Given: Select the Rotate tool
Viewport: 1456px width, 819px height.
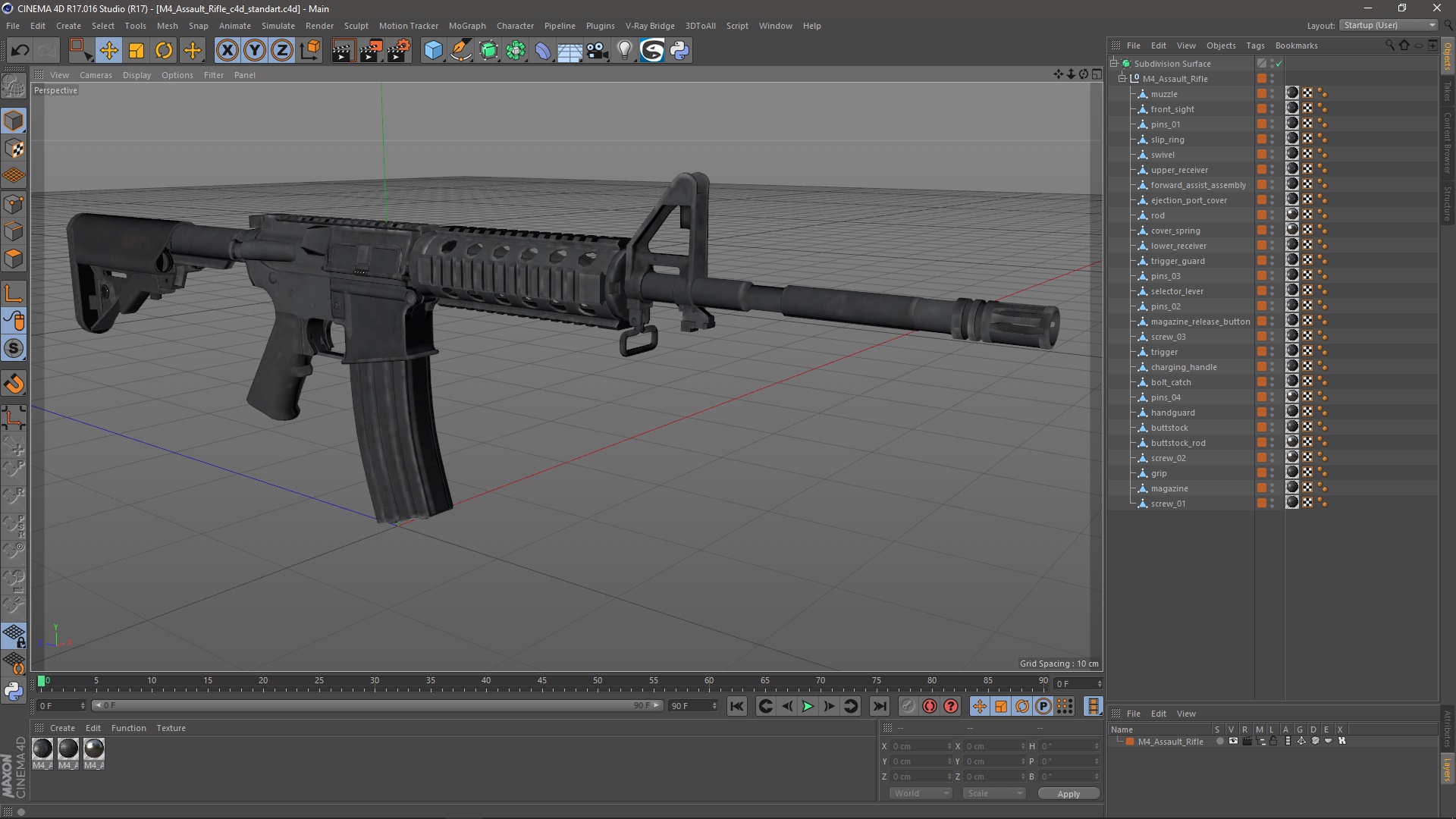Looking at the screenshot, I should (164, 51).
